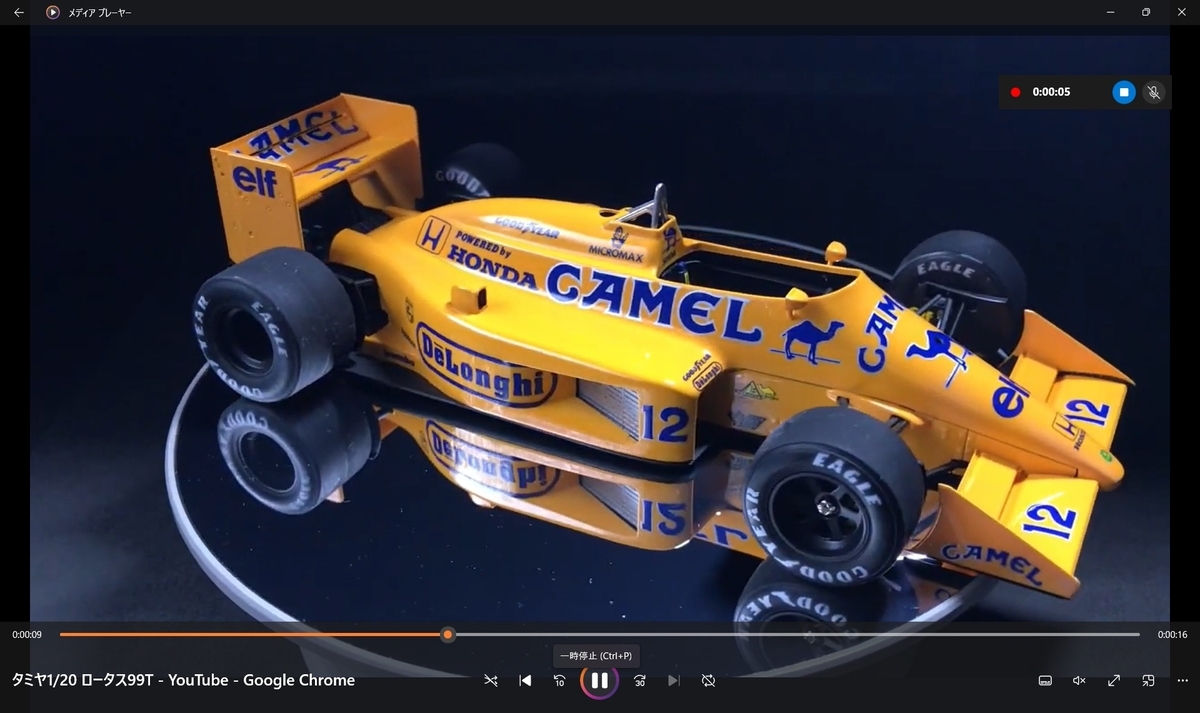Click the recording timer 0:00:05
1200x713 pixels.
pyautogui.click(x=1051, y=92)
